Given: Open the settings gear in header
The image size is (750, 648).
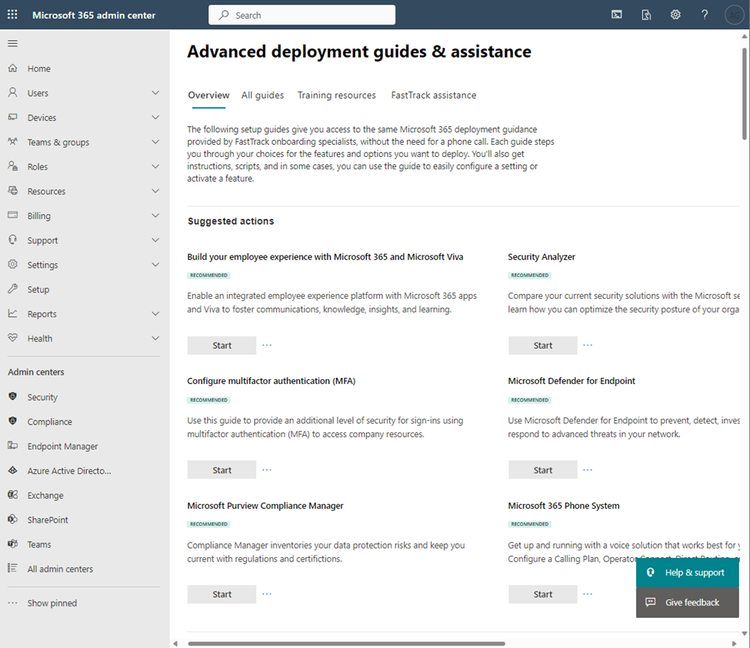Looking at the screenshot, I should click(x=675, y=15).
